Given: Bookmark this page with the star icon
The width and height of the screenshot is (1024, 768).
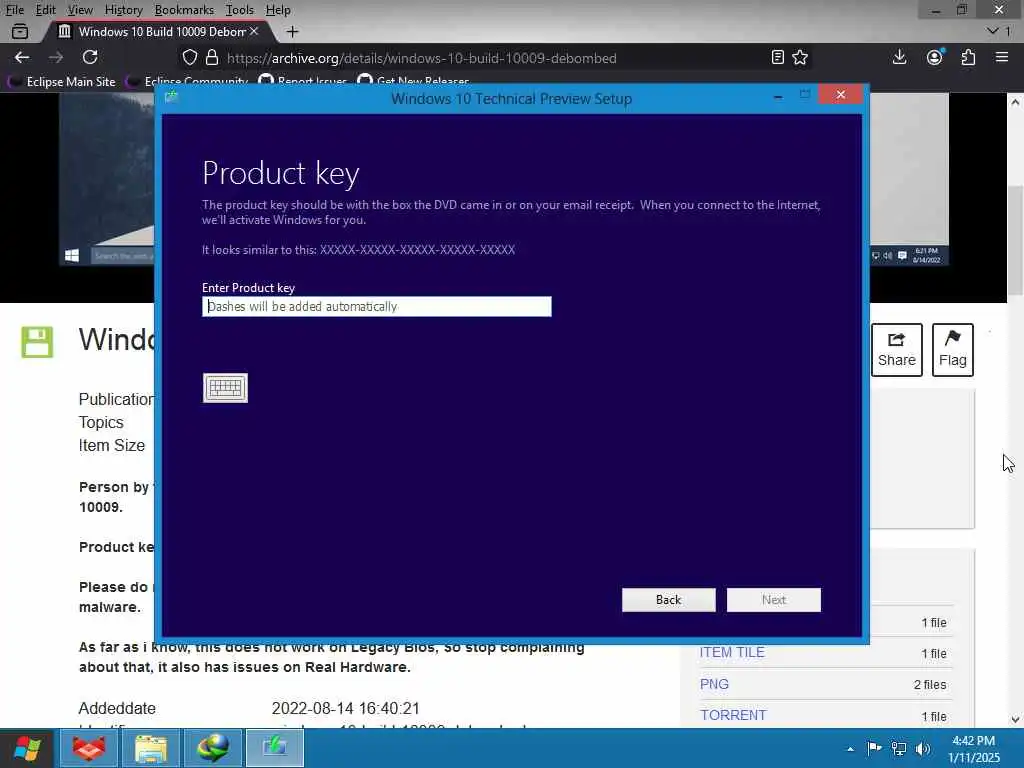Looking at the screenshot, I should (800, 57).
